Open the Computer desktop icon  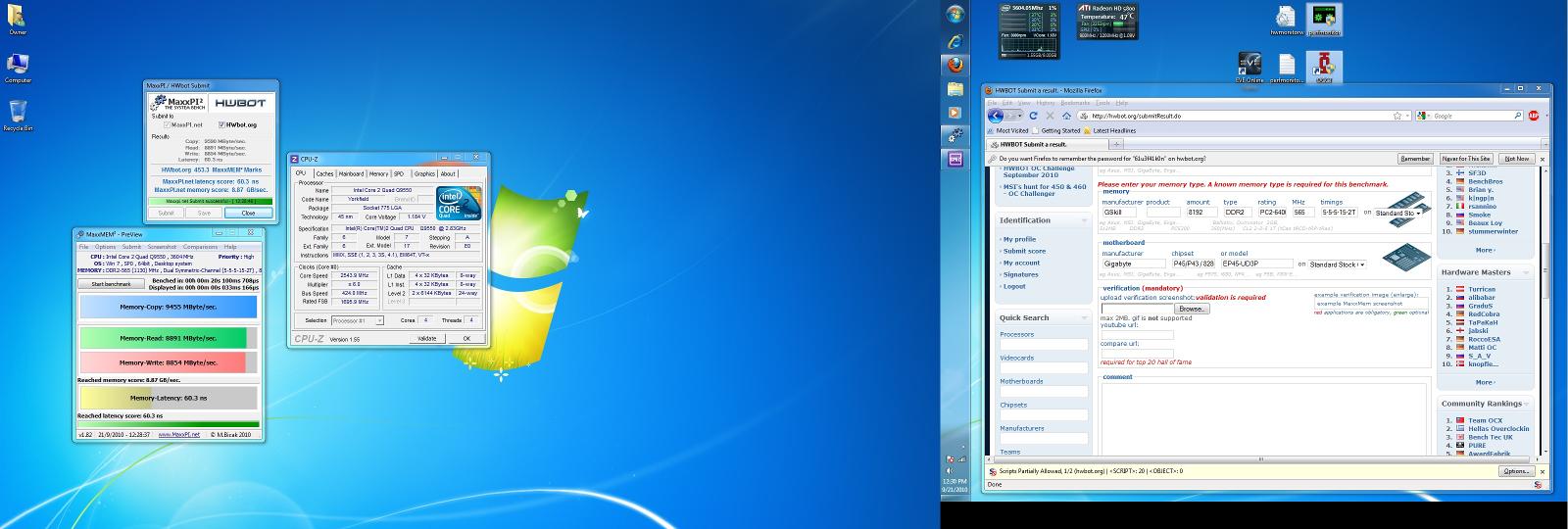pos(18,65)
